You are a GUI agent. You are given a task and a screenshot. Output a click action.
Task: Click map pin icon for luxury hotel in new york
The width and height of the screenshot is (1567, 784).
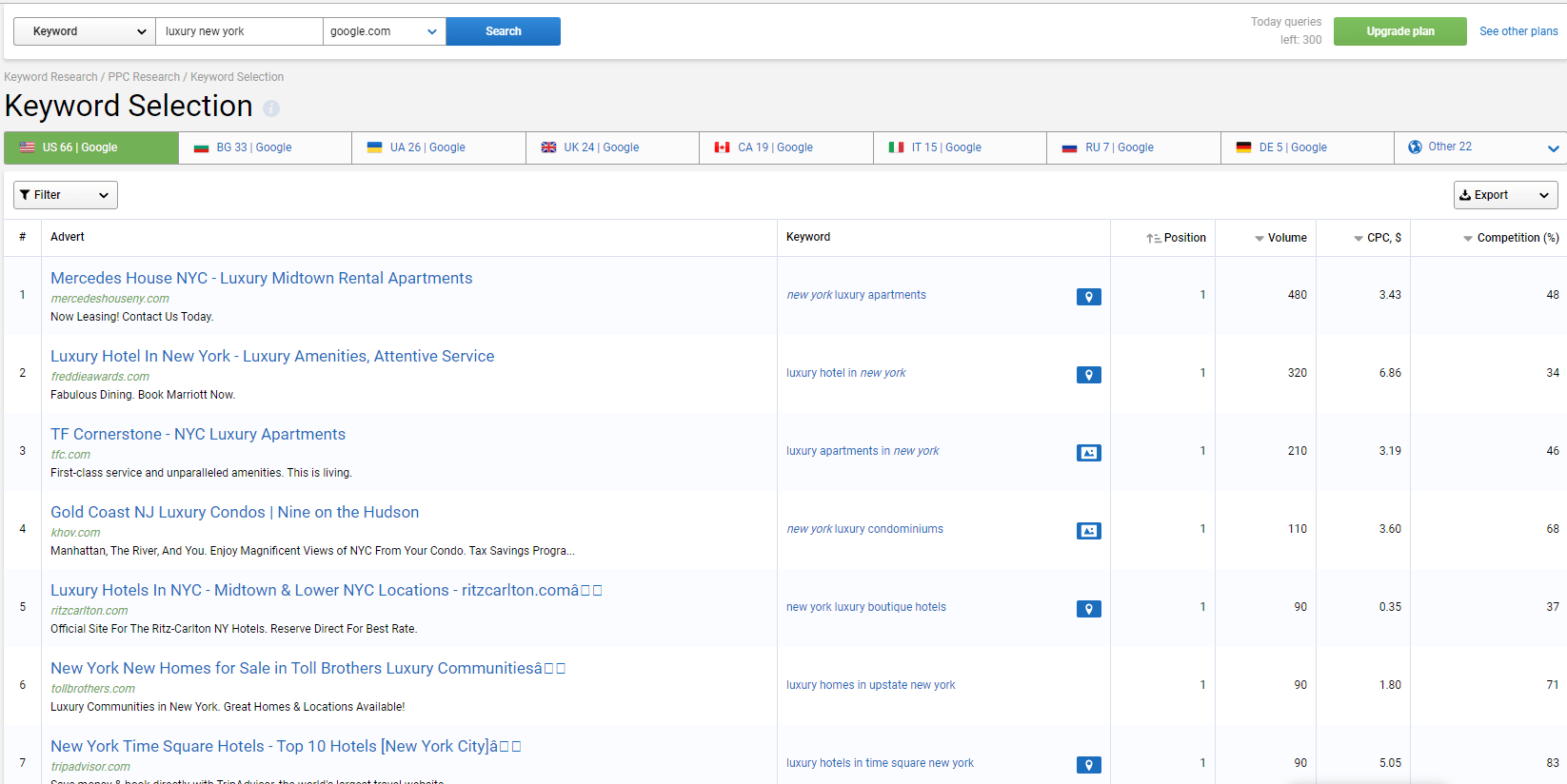(1089, 375)
